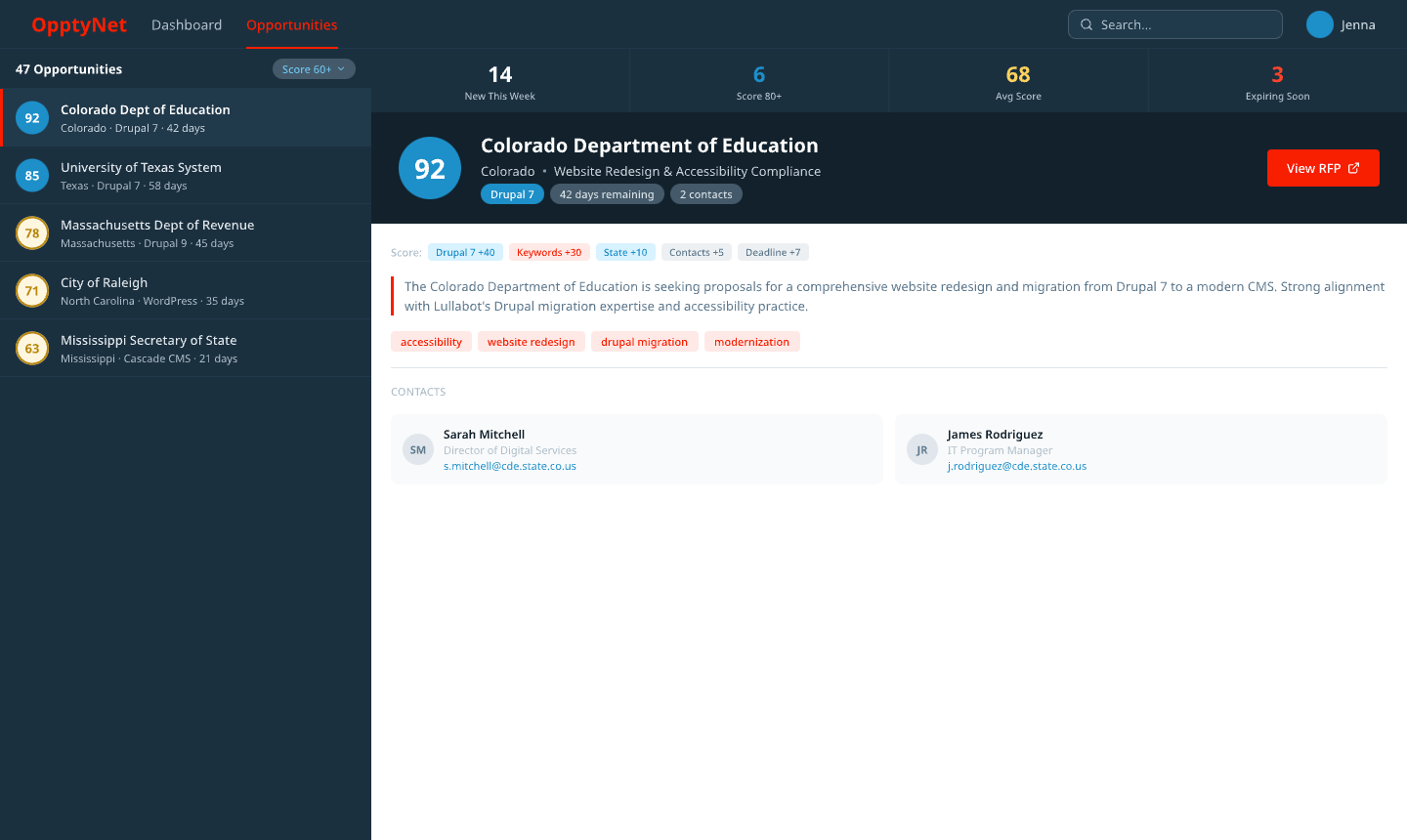This screenshot has height=840, width=1407.
Task: Click the large 92 score badge
Action: (x=430, y=168)
